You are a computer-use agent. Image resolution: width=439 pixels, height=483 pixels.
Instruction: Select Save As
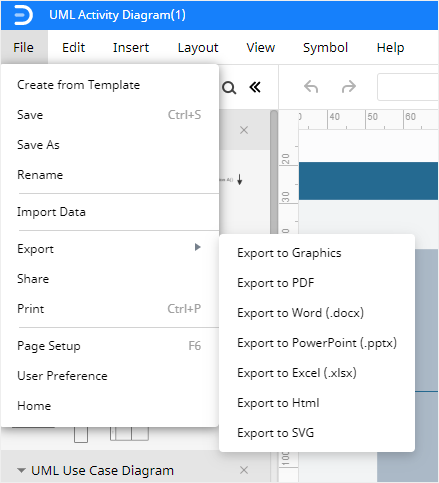click(x=110, y=145)
